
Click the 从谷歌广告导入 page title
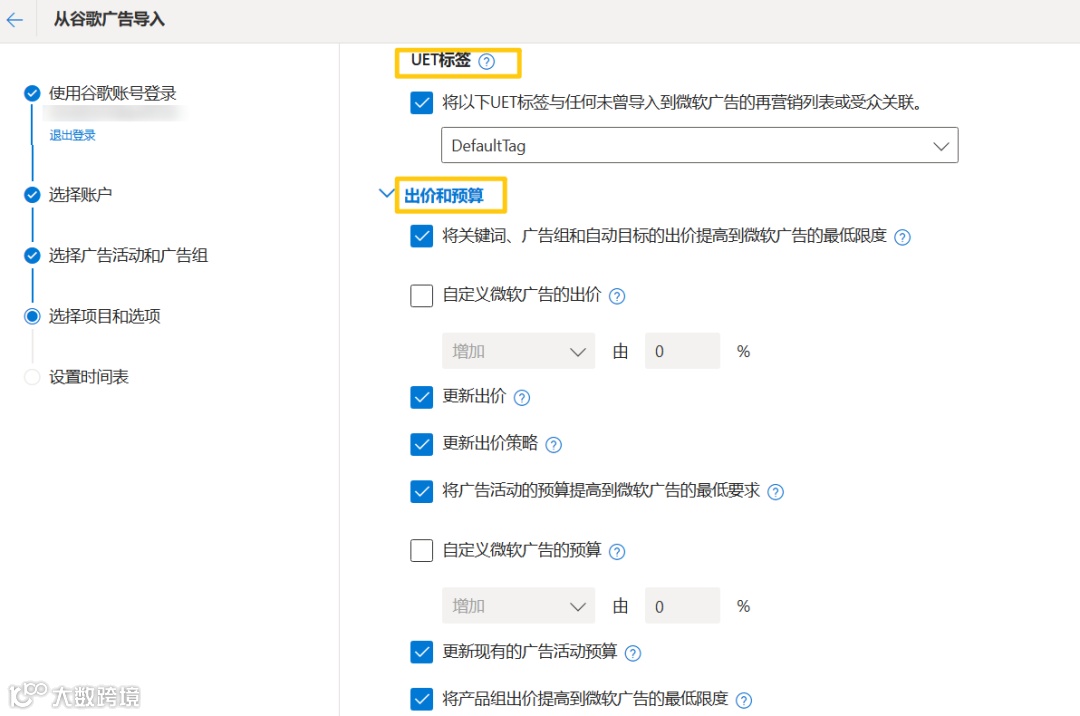[110, 19]
